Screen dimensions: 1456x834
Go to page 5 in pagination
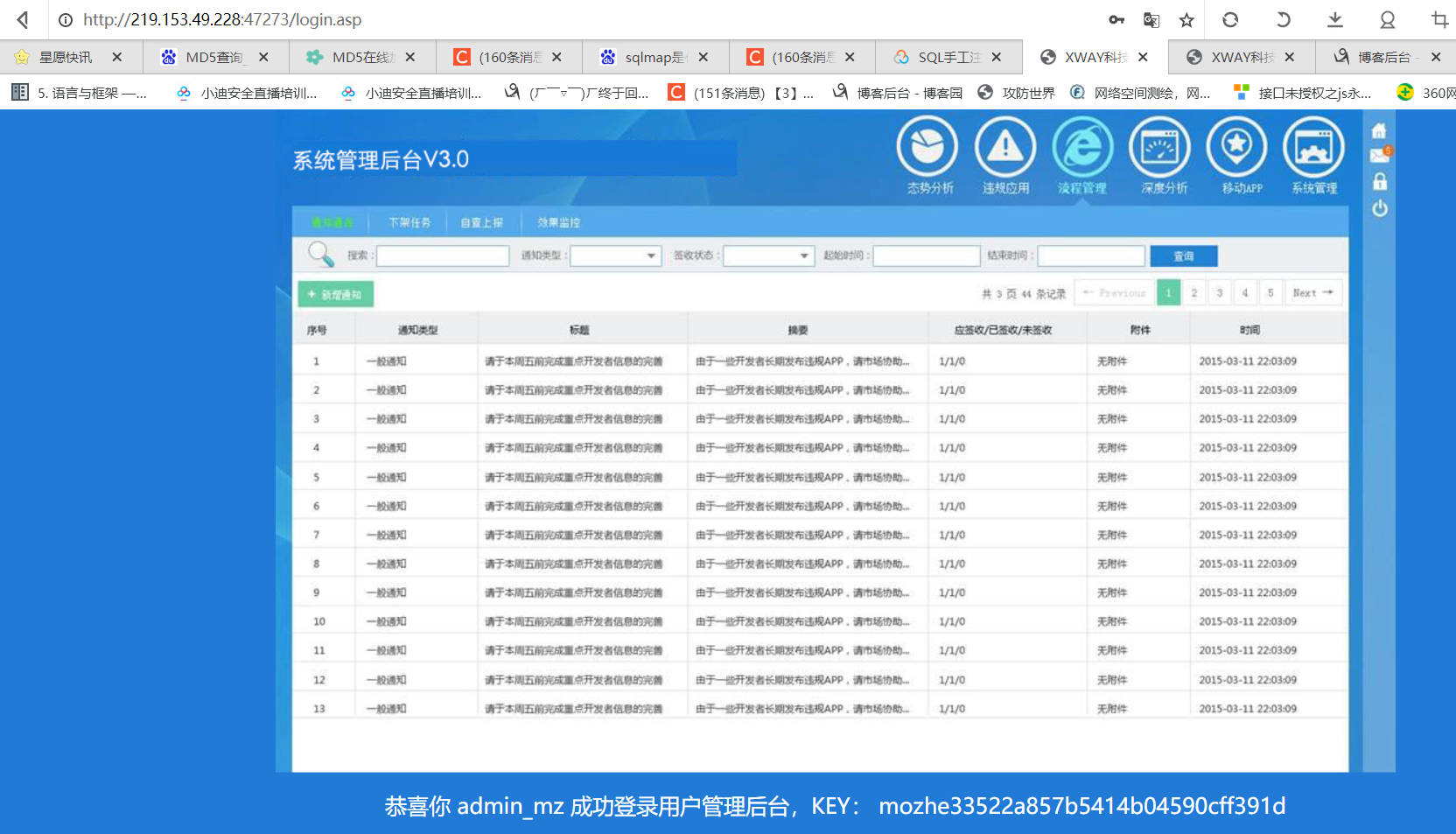click(x=1270, y=293)
